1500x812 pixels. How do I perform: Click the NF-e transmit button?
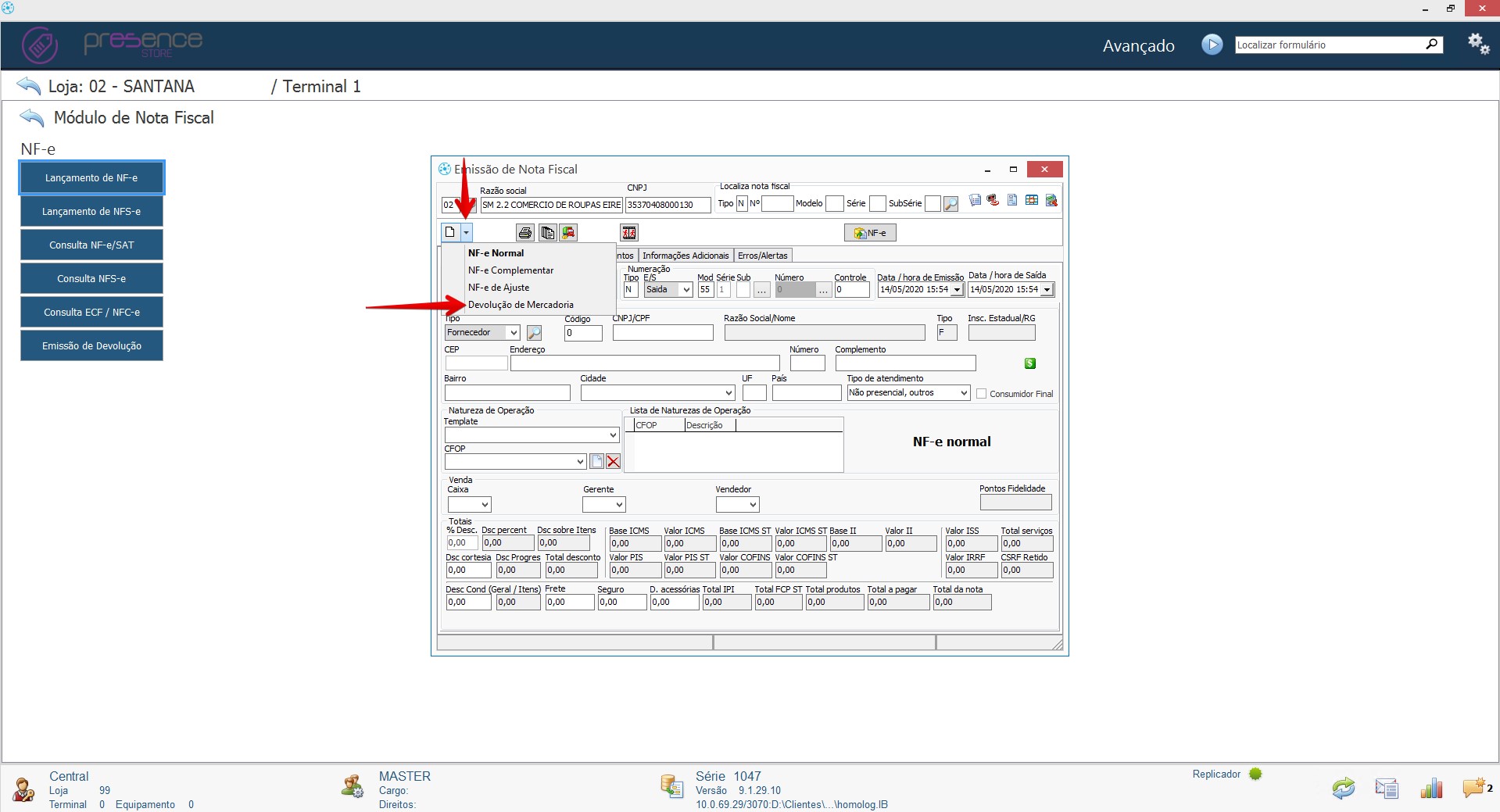(870, 233)
